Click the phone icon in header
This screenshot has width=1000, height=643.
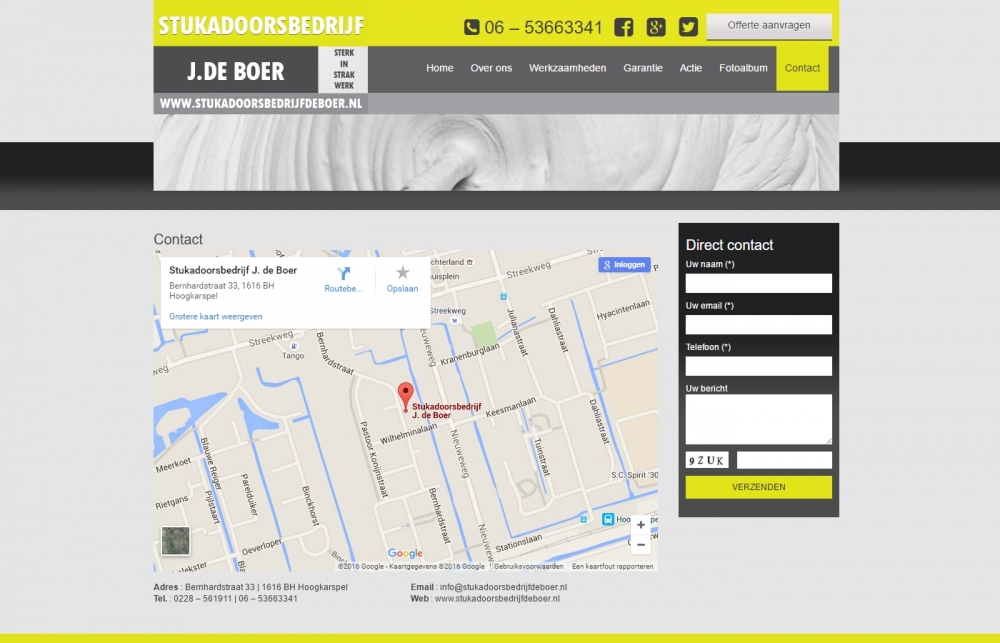(x=471, y=27)
